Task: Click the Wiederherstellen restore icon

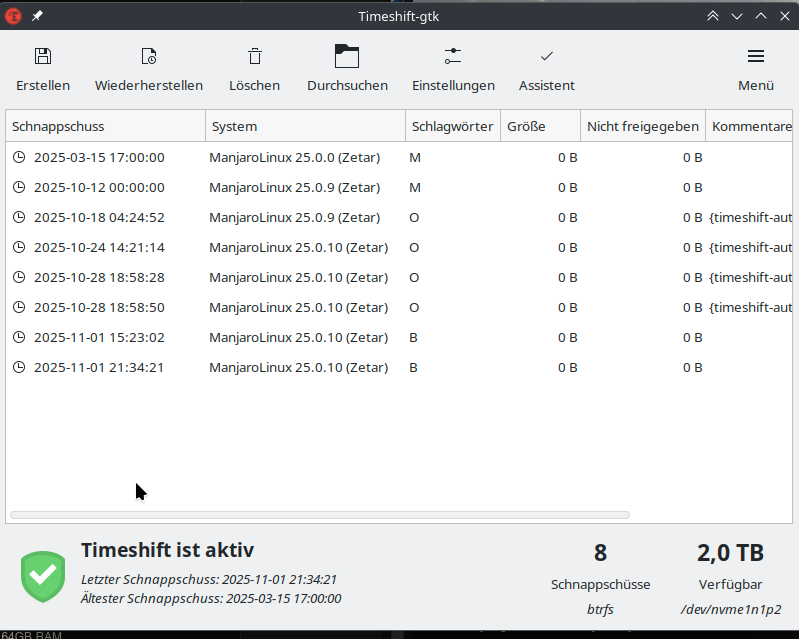Action: tap(149, 56)
